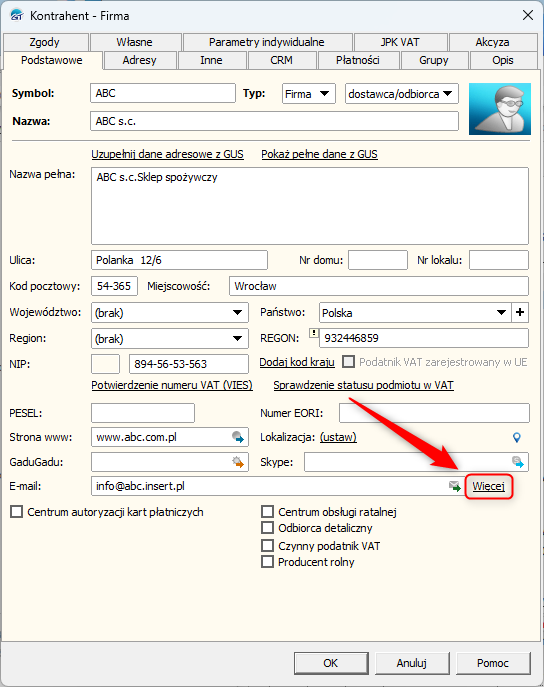Click into the PESEL input field

click(x=143, y=413)
